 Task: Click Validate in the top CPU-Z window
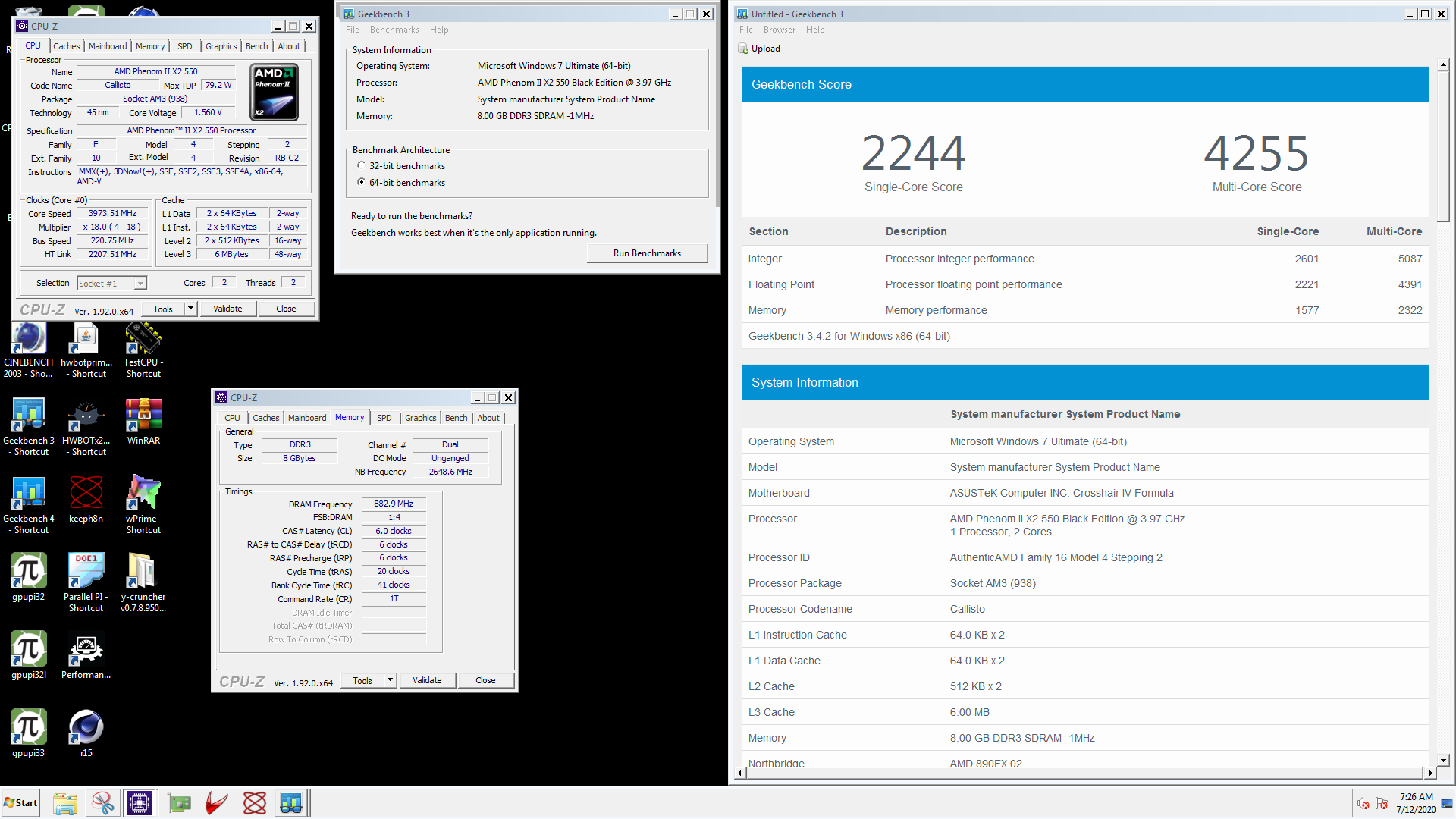click(227, 309)
